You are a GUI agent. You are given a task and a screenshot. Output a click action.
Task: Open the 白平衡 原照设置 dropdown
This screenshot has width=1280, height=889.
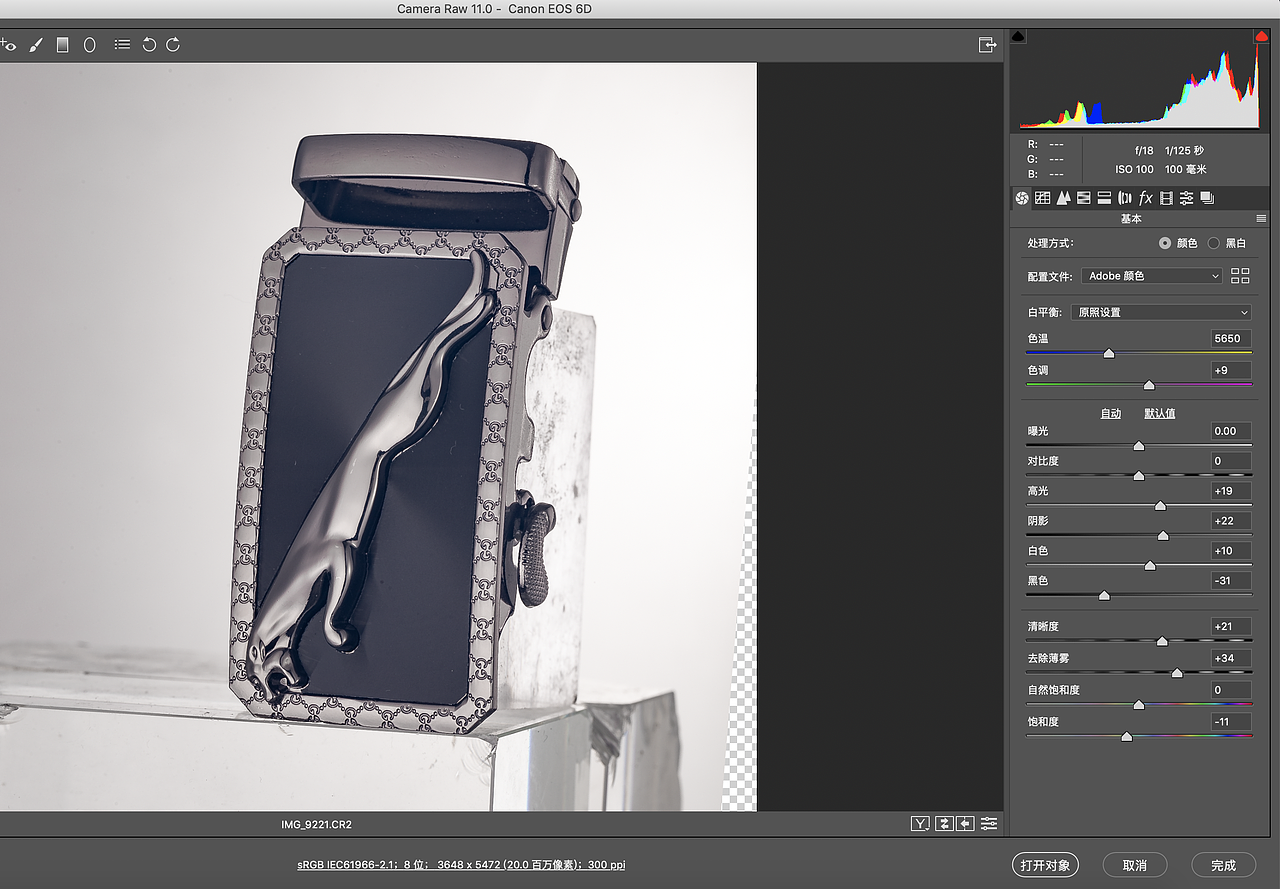pos(1161,312)
